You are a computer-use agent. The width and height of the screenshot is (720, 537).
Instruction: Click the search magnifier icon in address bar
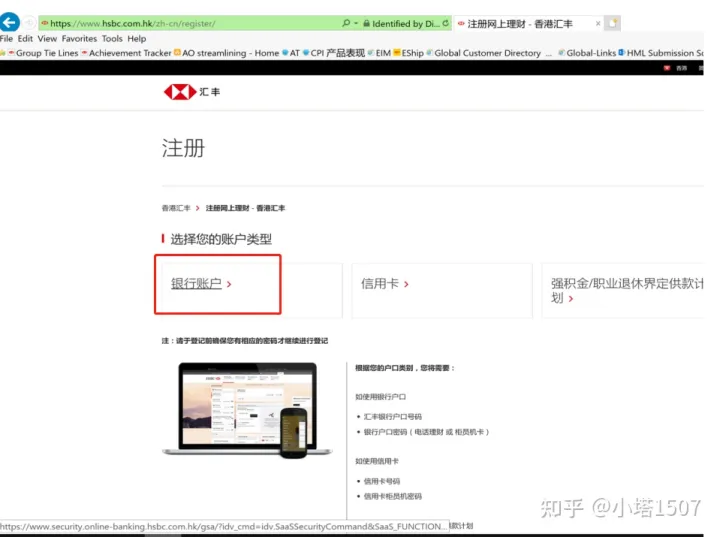346,23
